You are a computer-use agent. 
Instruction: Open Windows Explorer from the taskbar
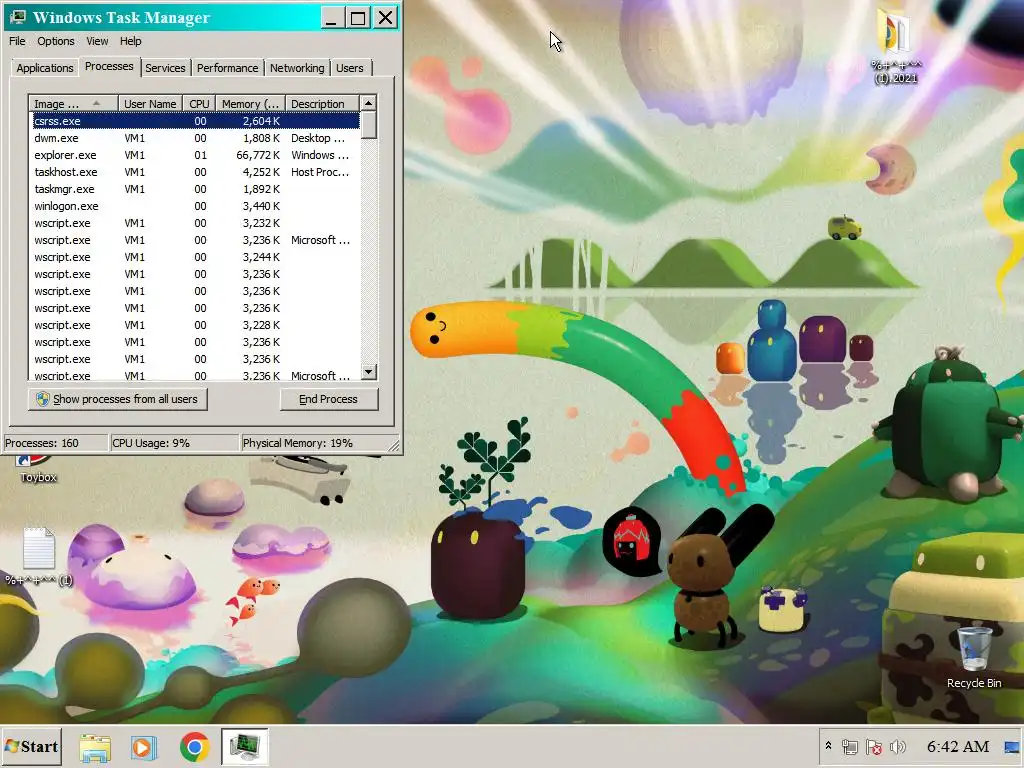coord(95,747)
